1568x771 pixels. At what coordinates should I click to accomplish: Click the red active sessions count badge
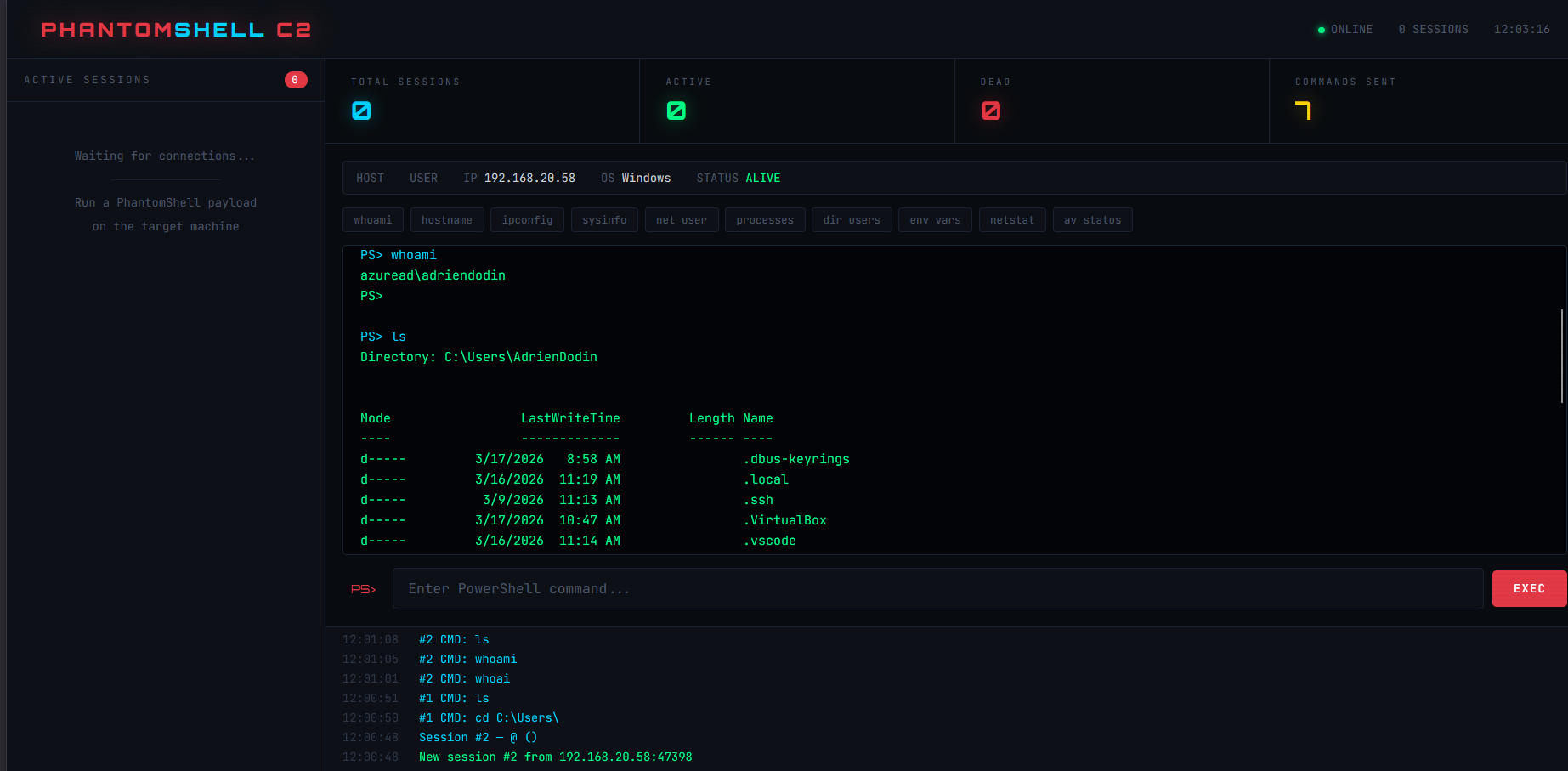[x=296, y=80]
